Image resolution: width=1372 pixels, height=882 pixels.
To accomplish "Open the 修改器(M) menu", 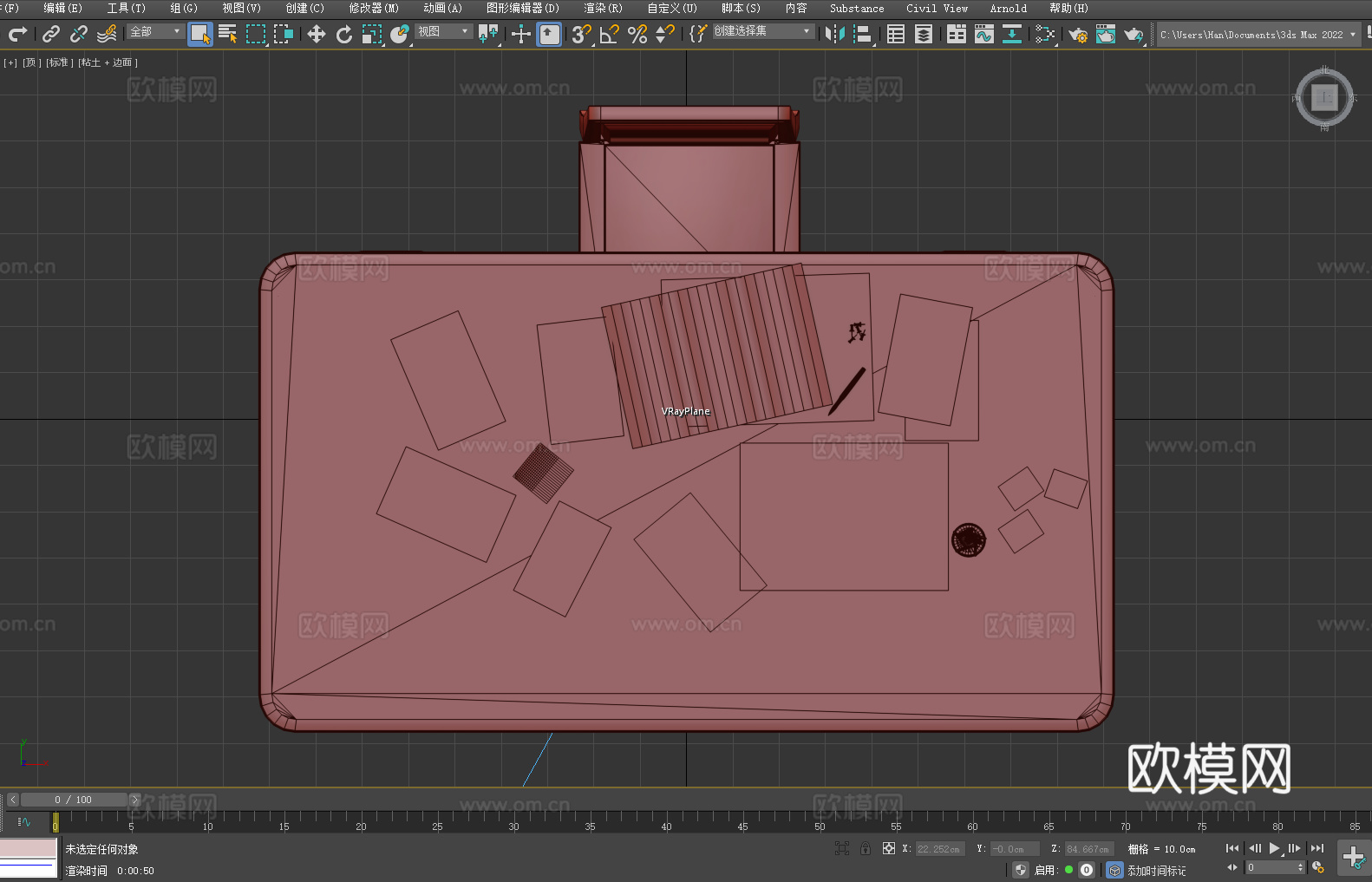I will [x=374, y=8].
